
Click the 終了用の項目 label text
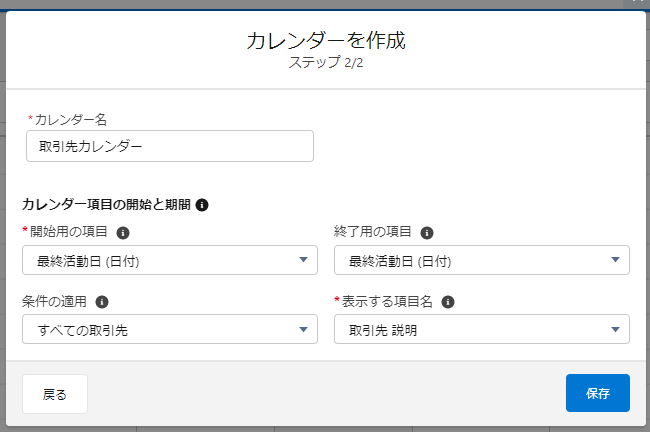372,231
